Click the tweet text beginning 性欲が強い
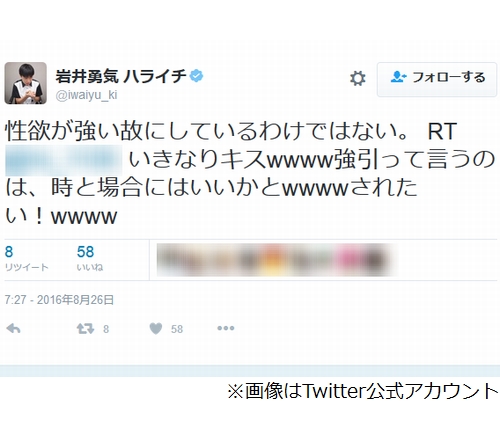The width and height of the screenshot is (500, 446). (250, 173)
